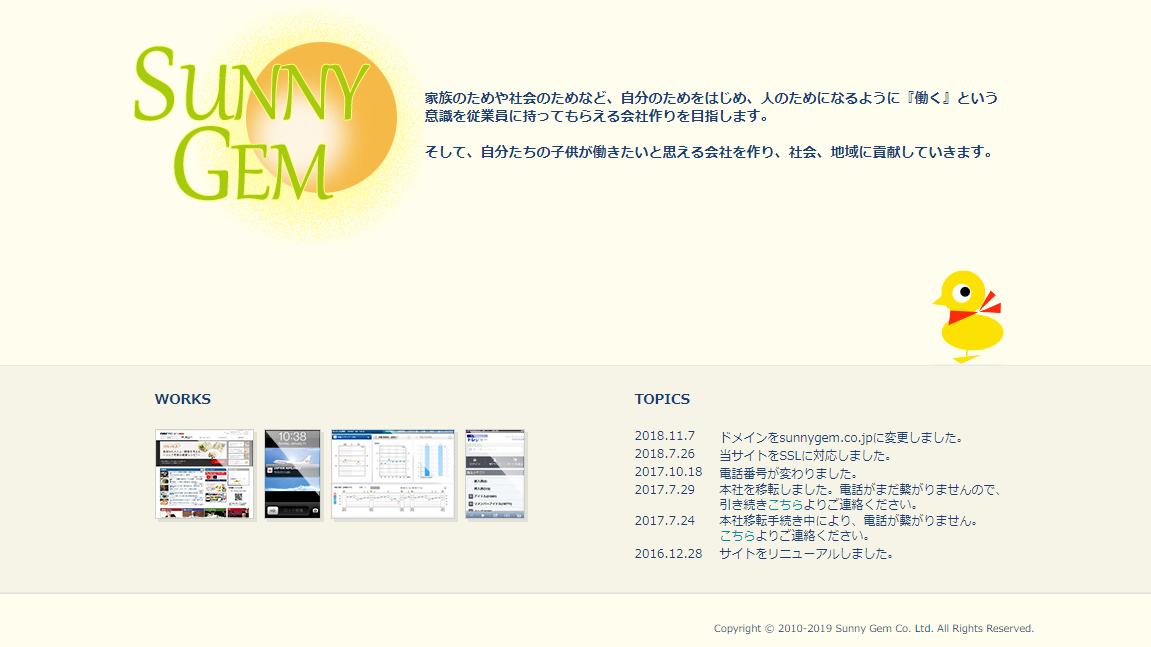
Task: Open the first WORKS website thumbnail
Action: pos(204,474)
